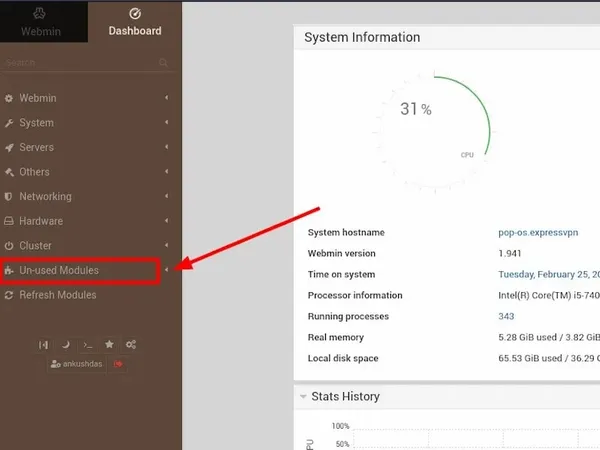Switch to the Webmin tab

point(41,21)
